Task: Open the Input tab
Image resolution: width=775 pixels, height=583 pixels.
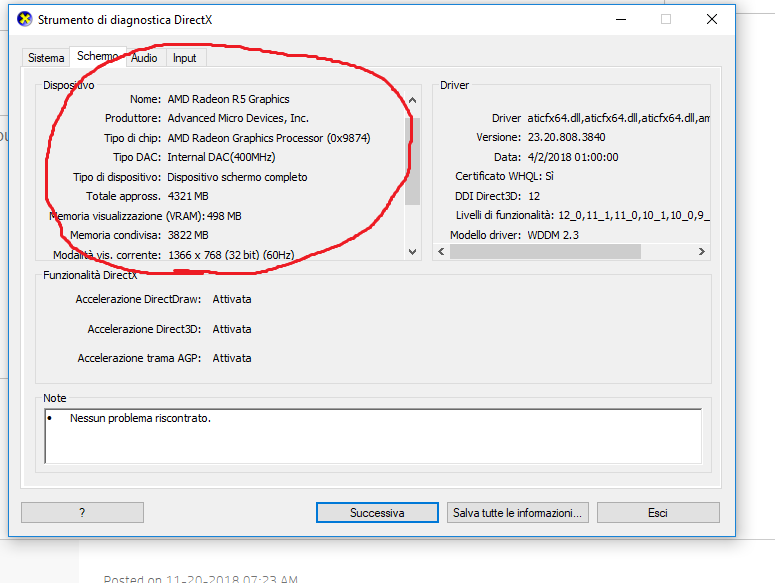Action: tap(185, 58)
